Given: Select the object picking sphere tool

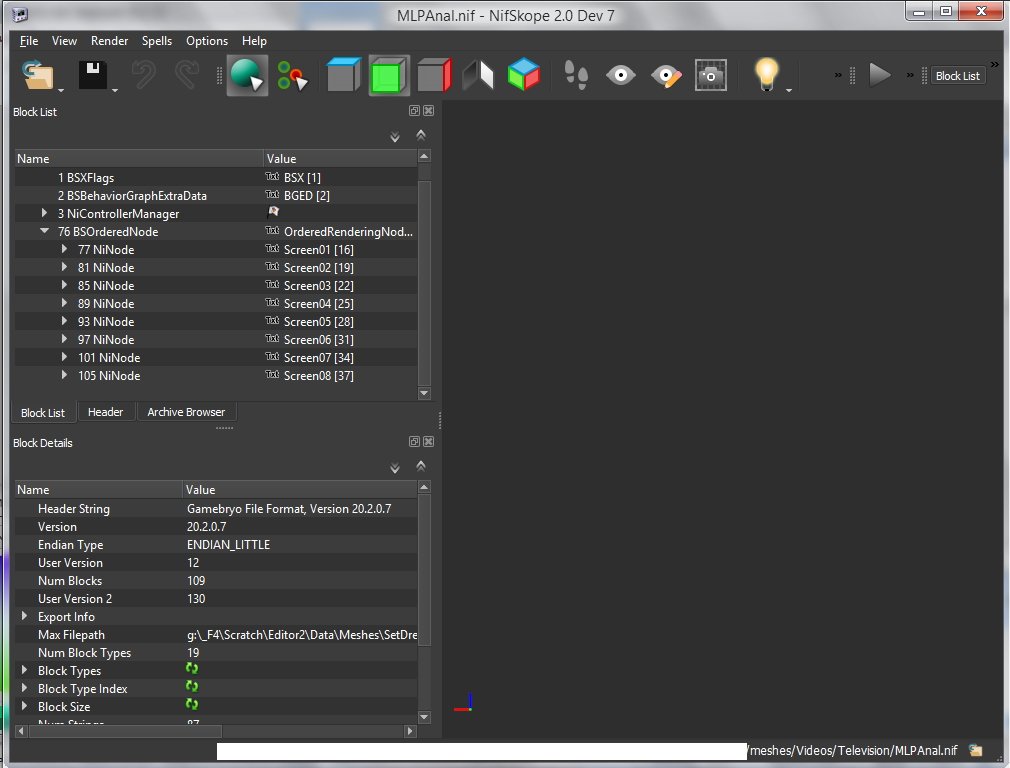Looking at the screenshot, I should (x=246, y=76).
